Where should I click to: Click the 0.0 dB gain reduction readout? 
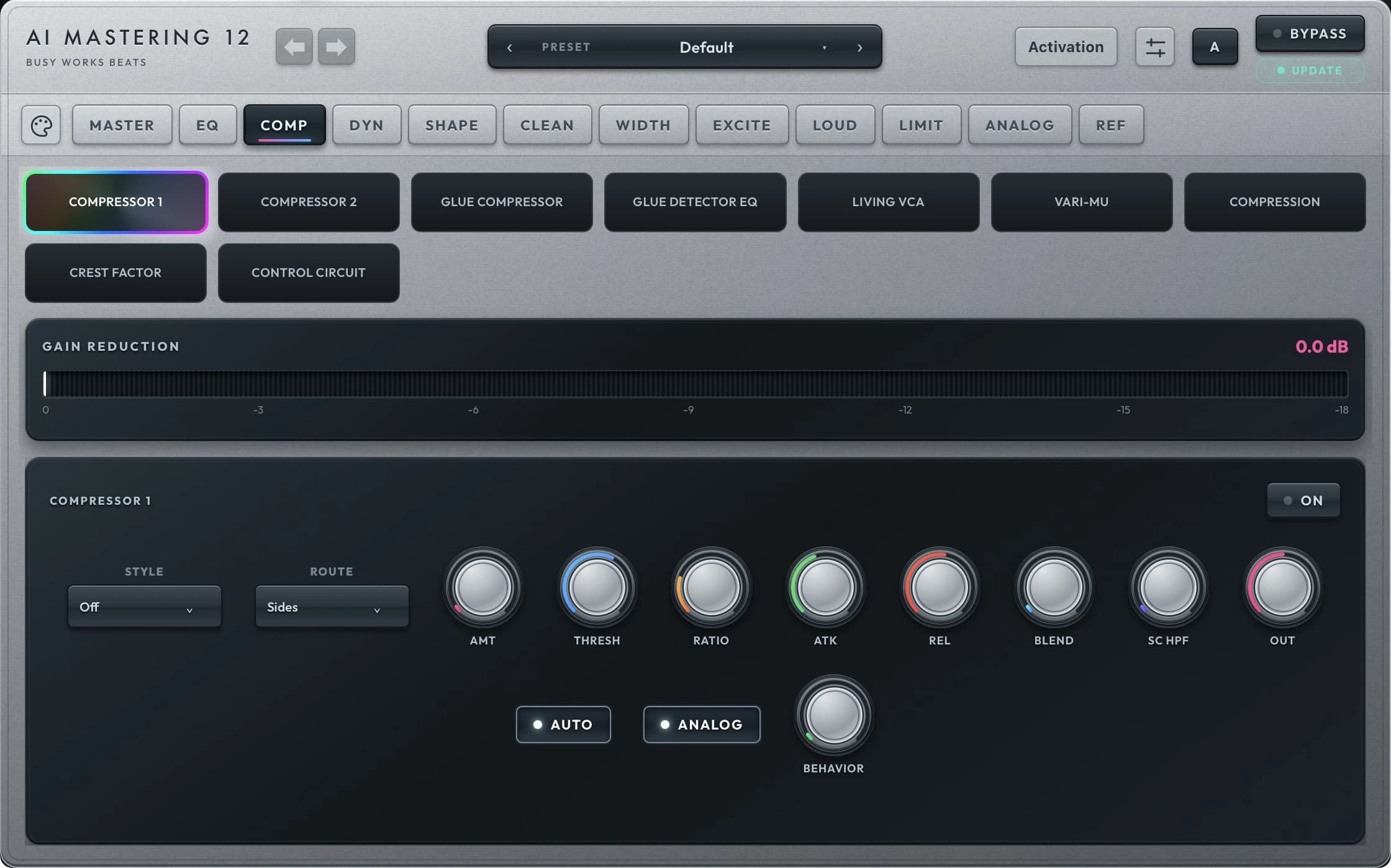pyautogui.click(x=1321, y=346)
